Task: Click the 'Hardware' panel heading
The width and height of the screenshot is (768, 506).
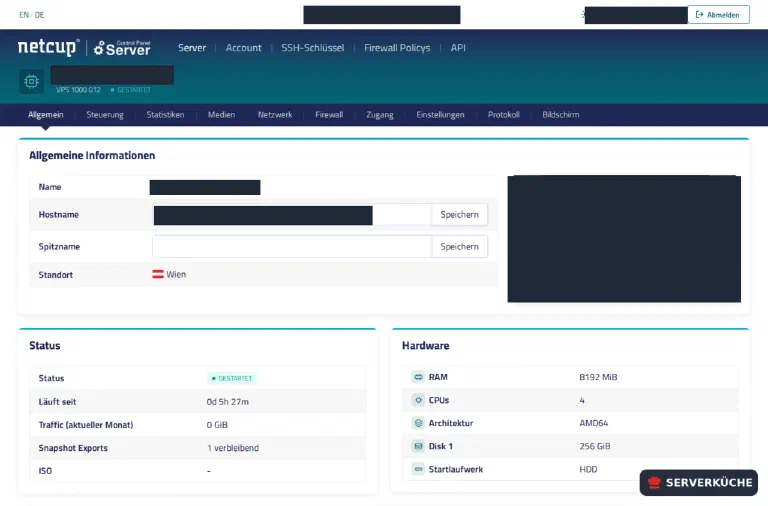Action: (426, 345)
